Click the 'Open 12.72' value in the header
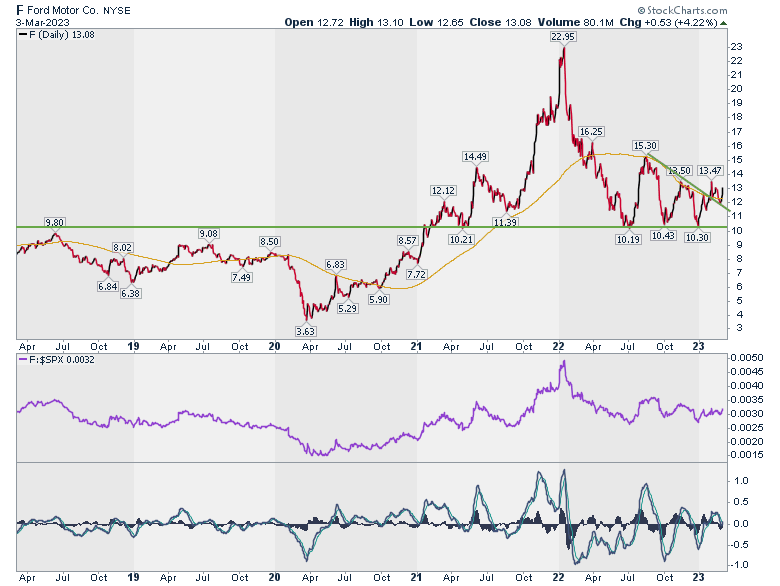 (313, 22)
